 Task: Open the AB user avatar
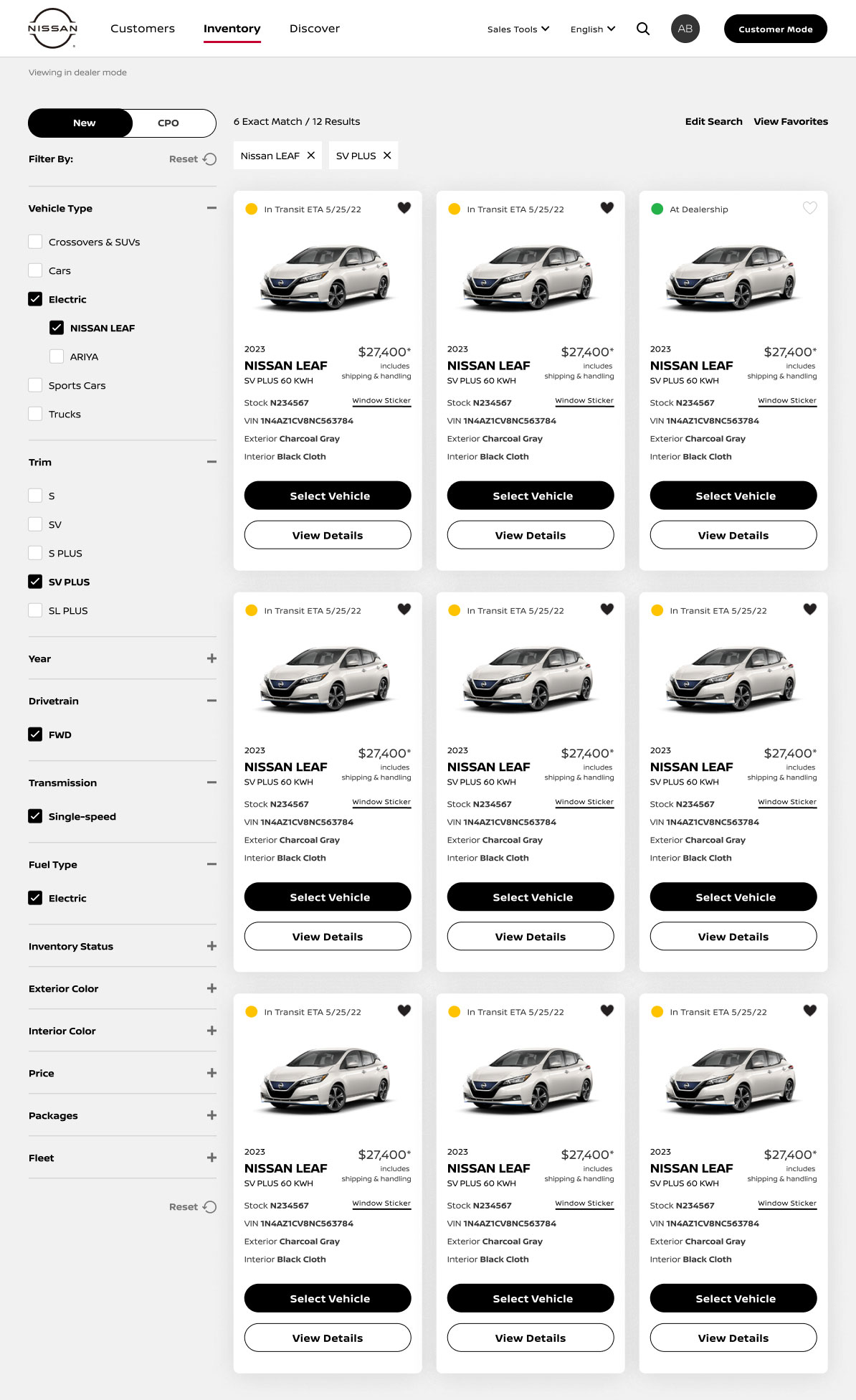tap(685, 29)
